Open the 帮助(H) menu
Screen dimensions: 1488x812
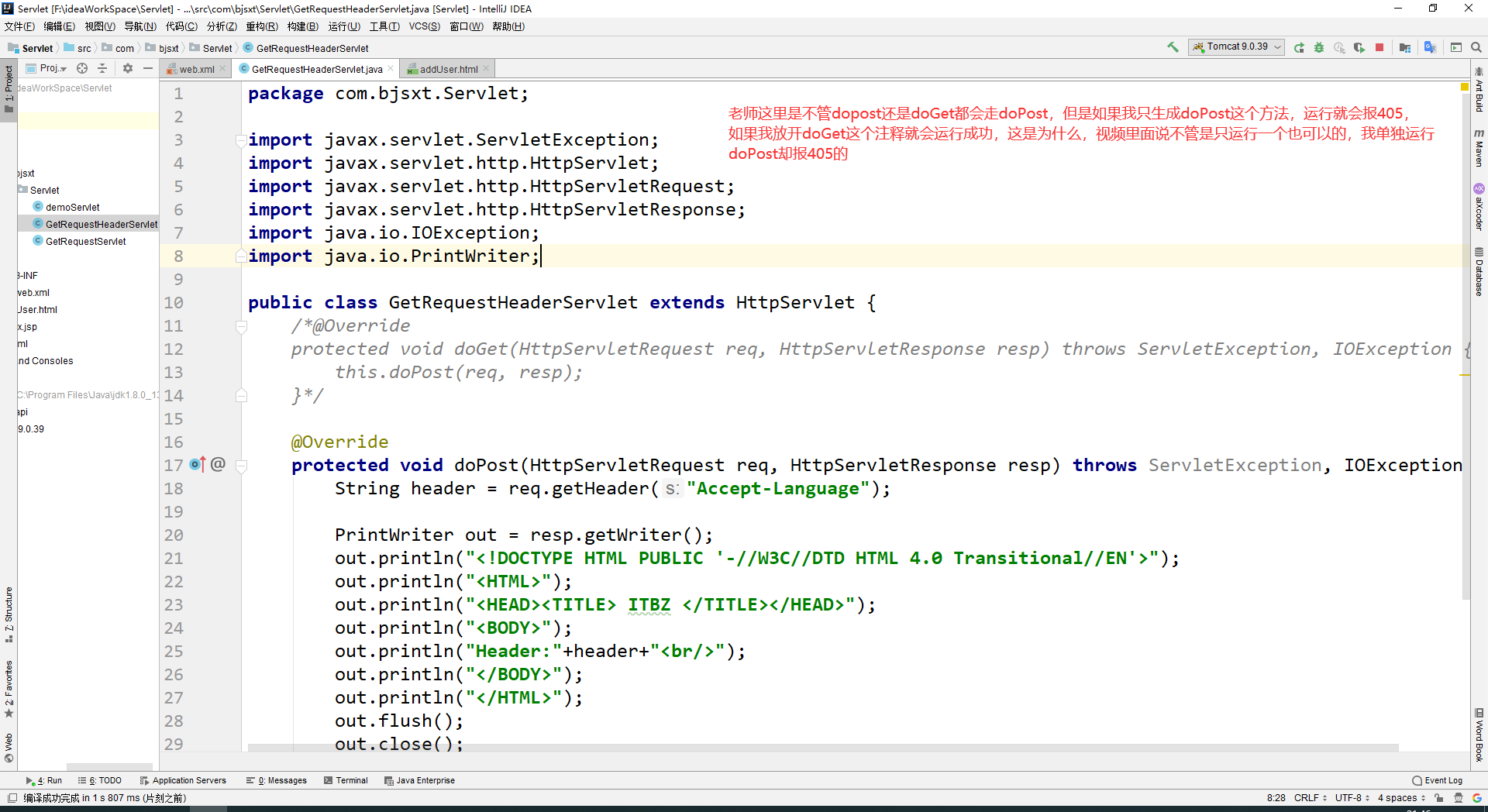pos(508,26)
